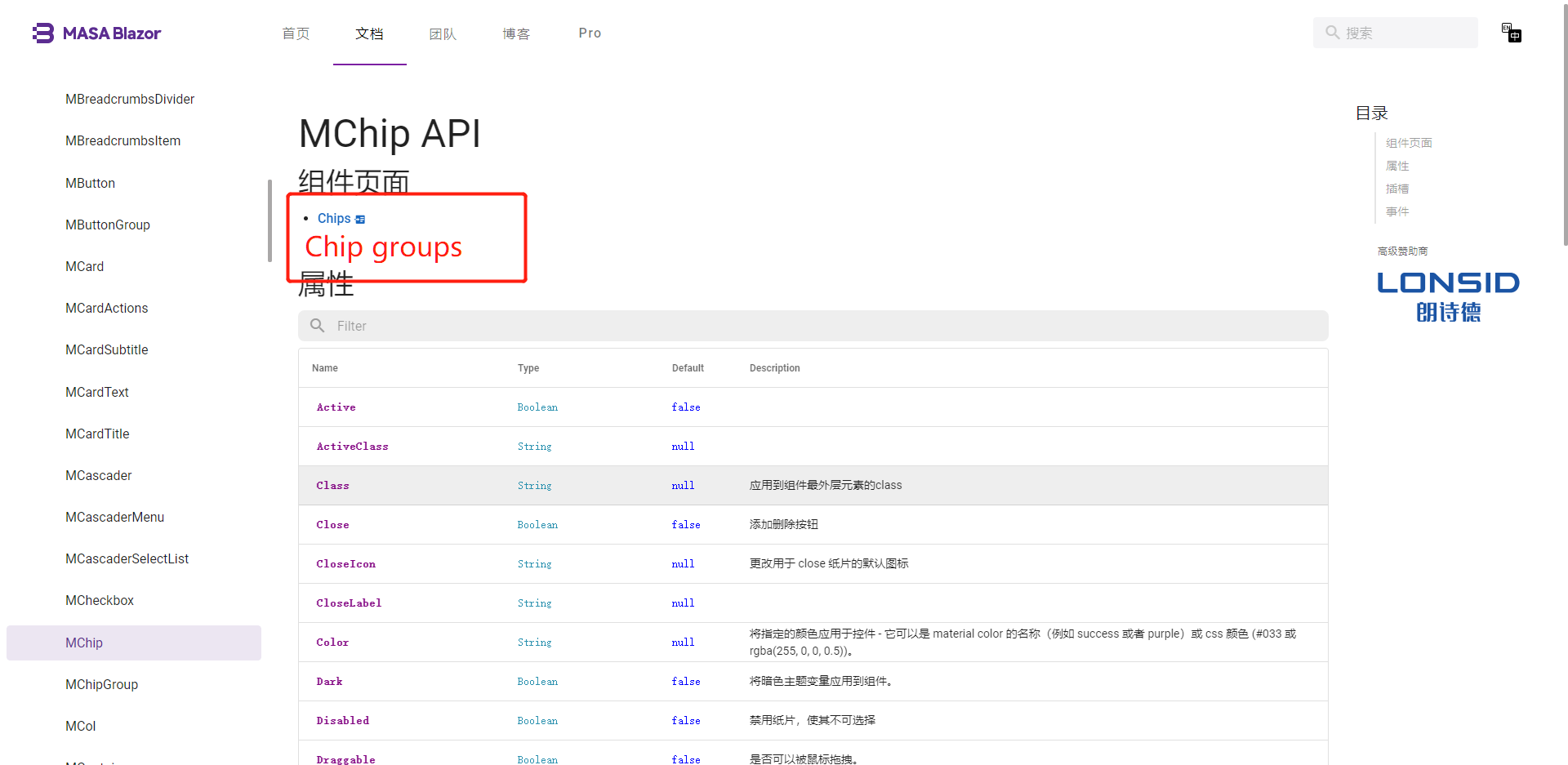Open the 首页 menu item
1568x765 pixels.
click(x=296, y=33)
